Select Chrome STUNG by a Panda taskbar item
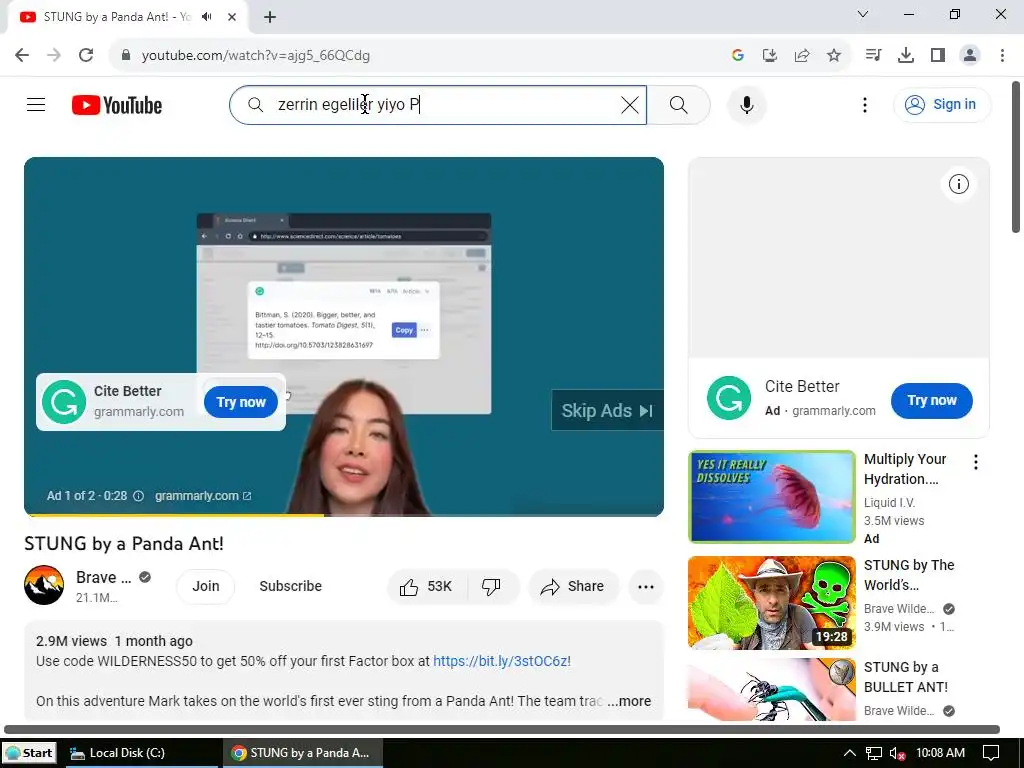 [301, 753]
